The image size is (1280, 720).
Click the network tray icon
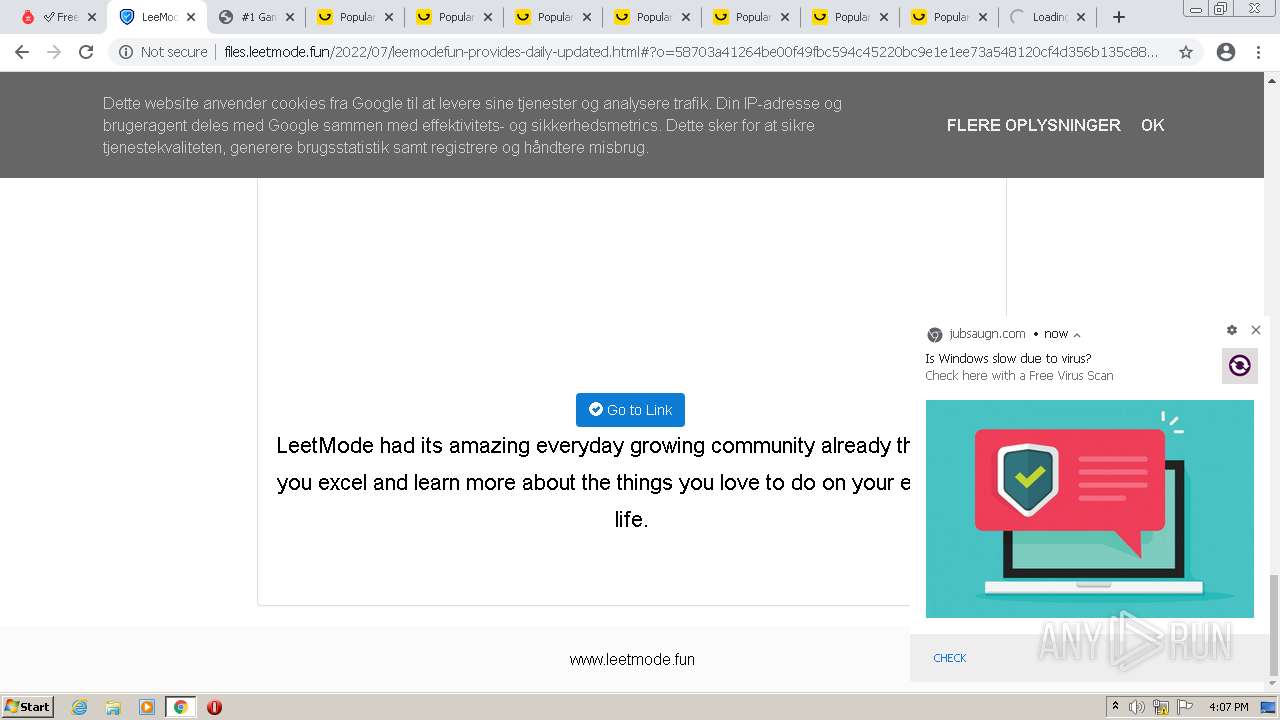pos(1161,707)
